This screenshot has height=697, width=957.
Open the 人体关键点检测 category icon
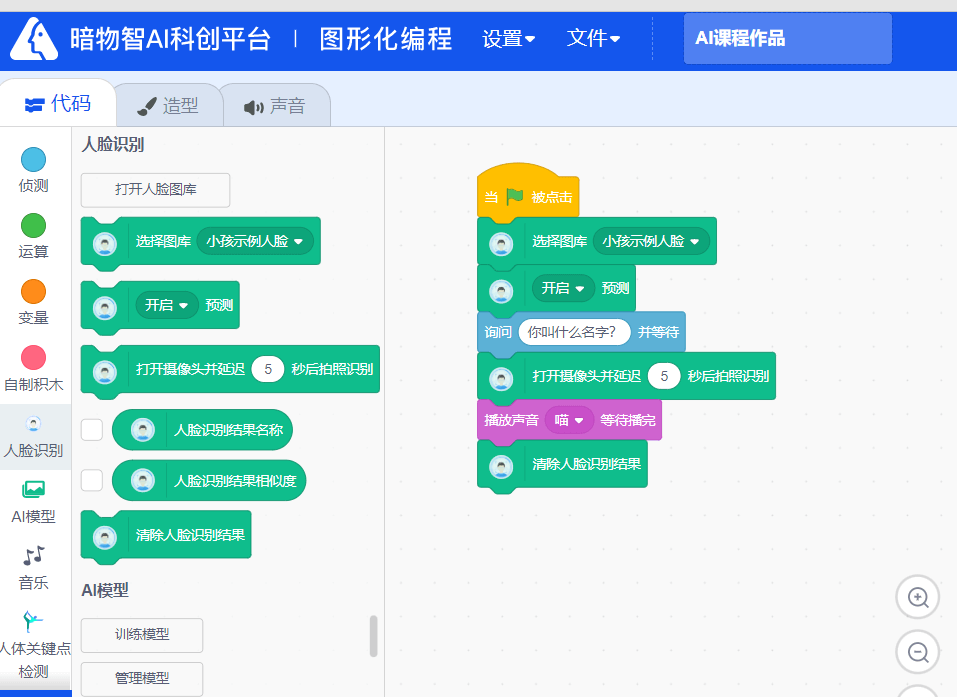pyautogui.click(x=32, y=621)
